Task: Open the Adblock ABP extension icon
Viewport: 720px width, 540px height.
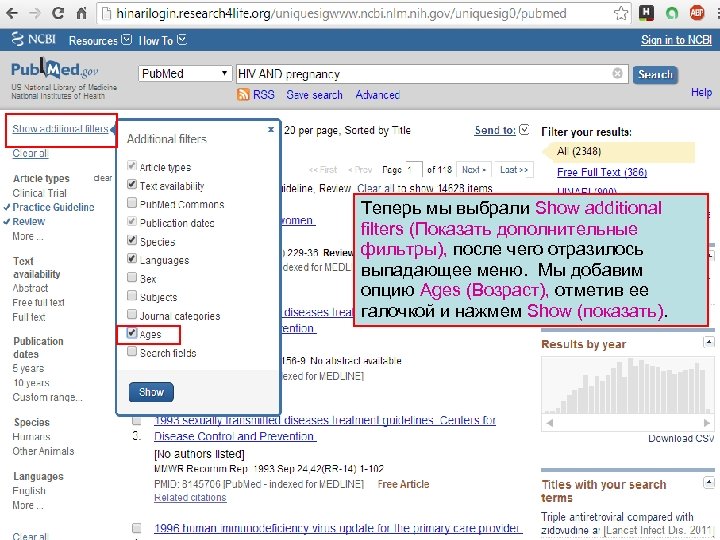Action: (697, 13)
